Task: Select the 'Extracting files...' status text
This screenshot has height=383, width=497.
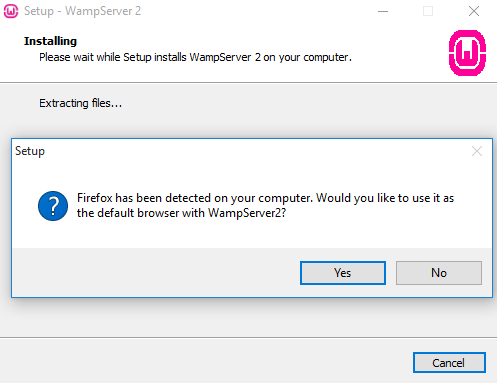Action: (x=81, y=103)
